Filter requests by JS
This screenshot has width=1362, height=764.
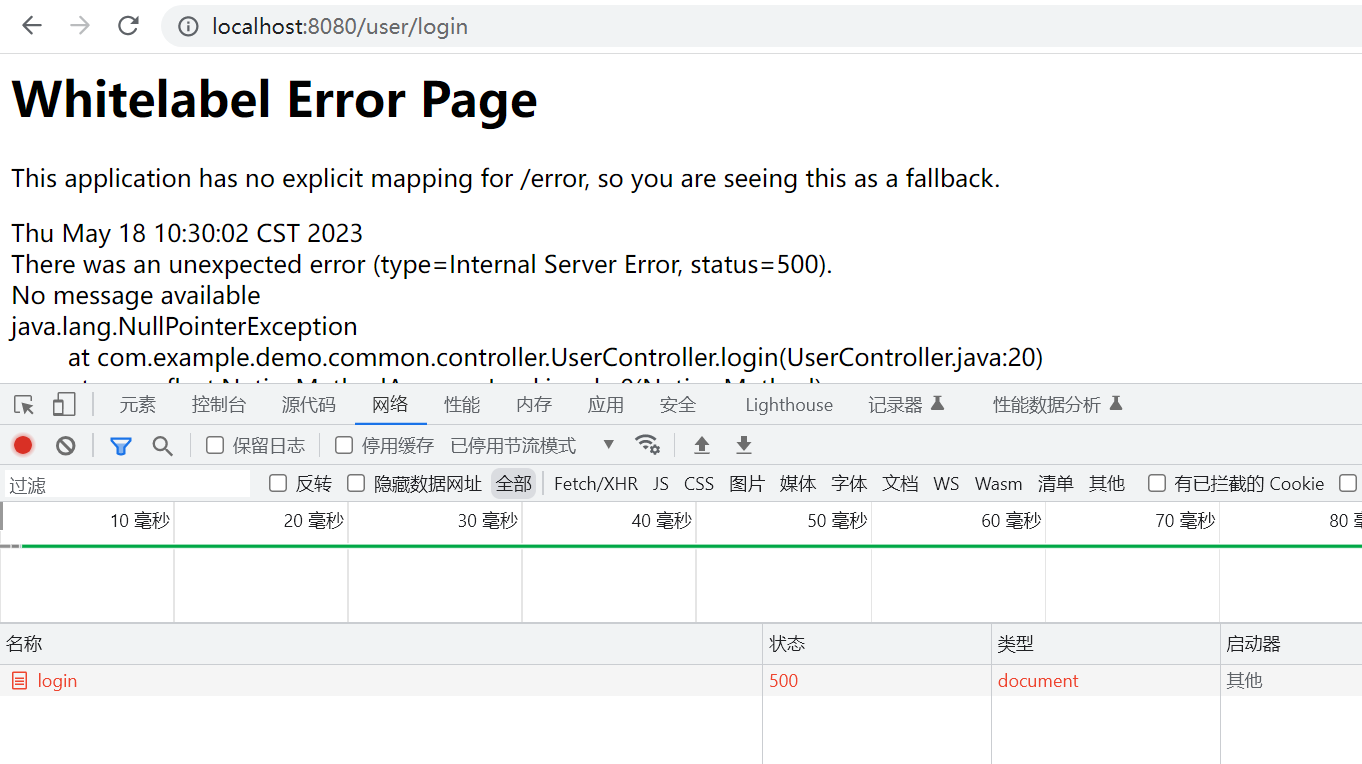[x=661, y=484]
